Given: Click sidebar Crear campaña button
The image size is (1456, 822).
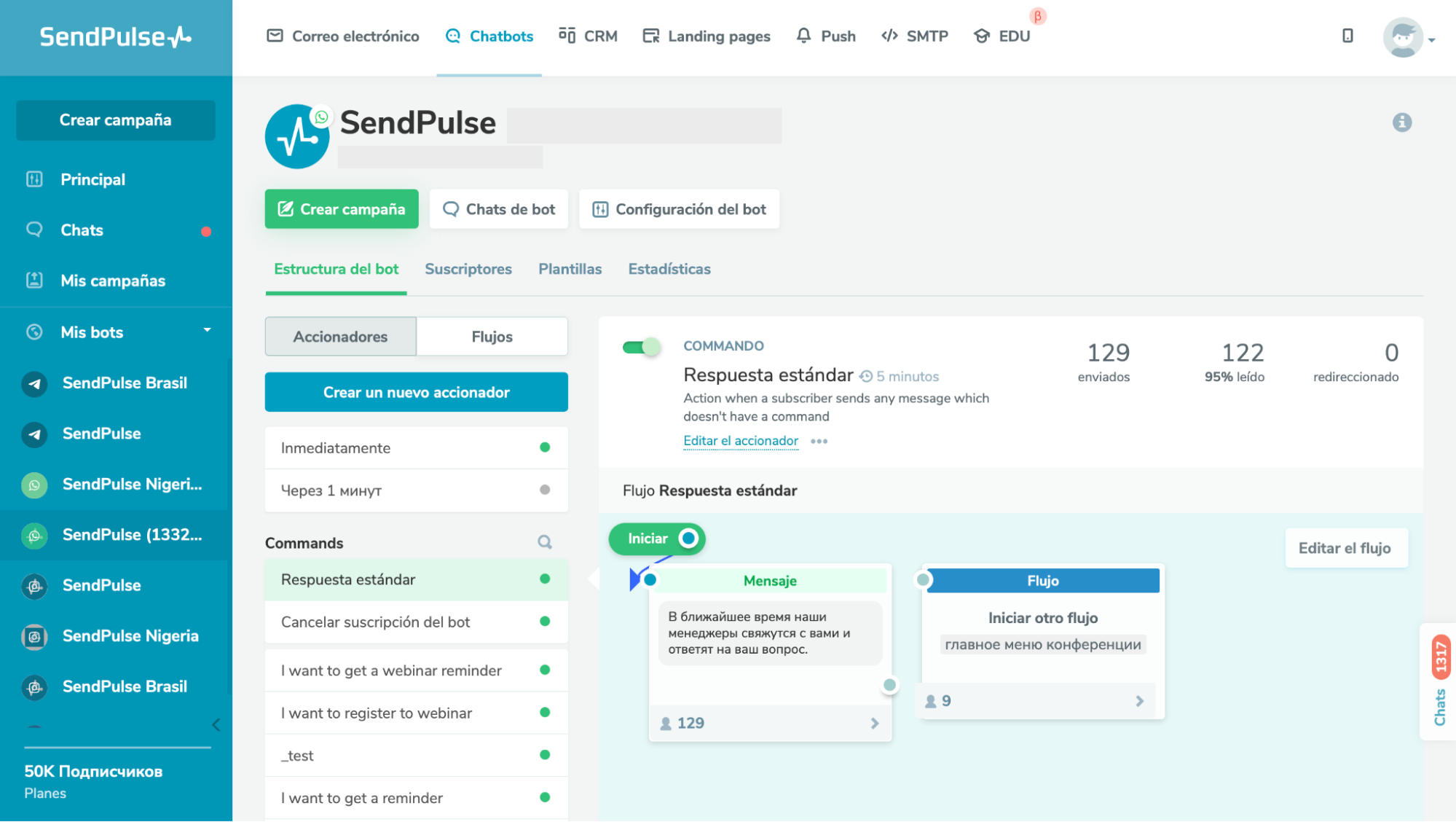Looking at the screenshot, I should pyautogui.click(x=116, y=120).
